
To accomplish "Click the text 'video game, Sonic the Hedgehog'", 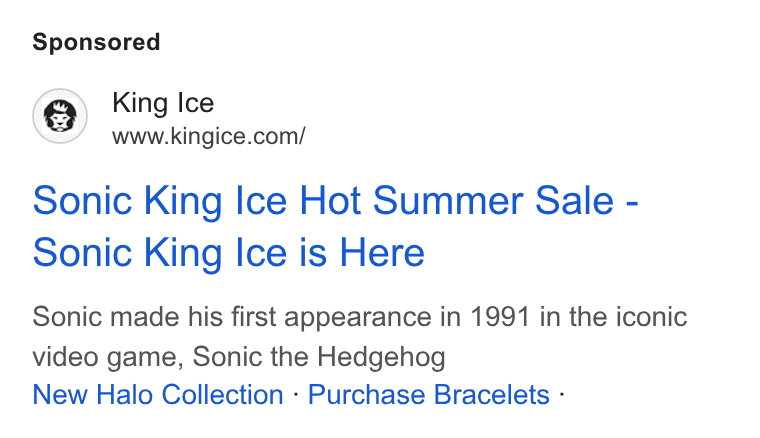I will click(x=239, y=357).
